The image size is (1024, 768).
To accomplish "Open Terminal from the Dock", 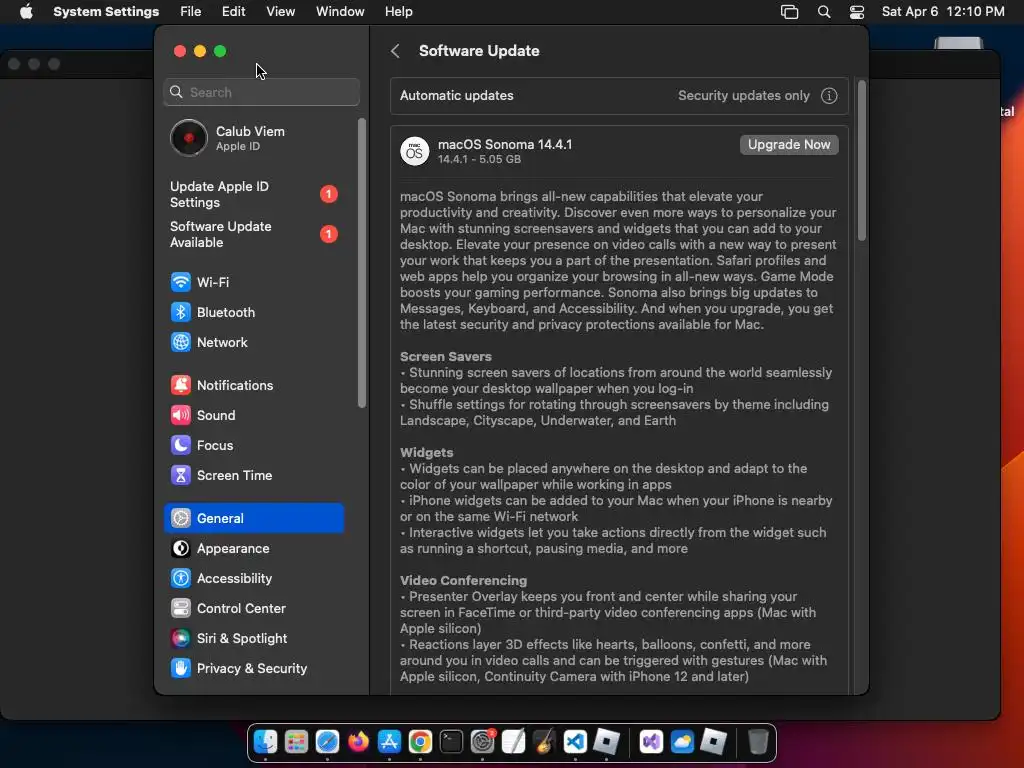I will pyautogui.click(x=451, y=742).
